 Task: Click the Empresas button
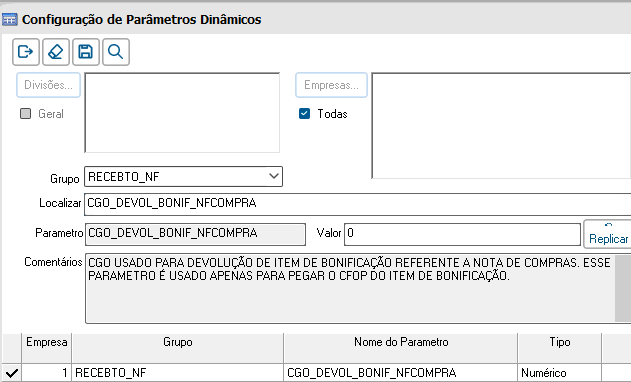[x=331, y=85]
